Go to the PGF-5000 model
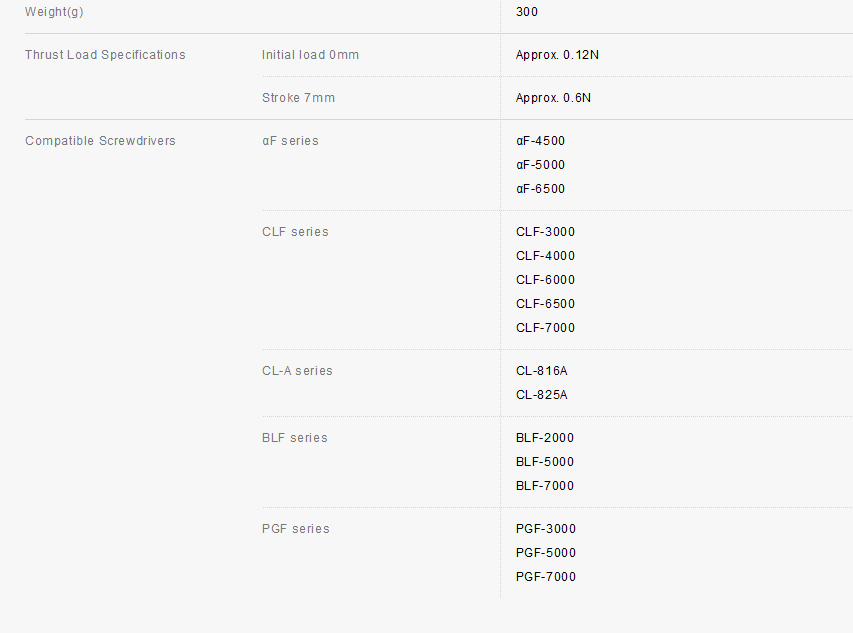 tap(546, 553)
